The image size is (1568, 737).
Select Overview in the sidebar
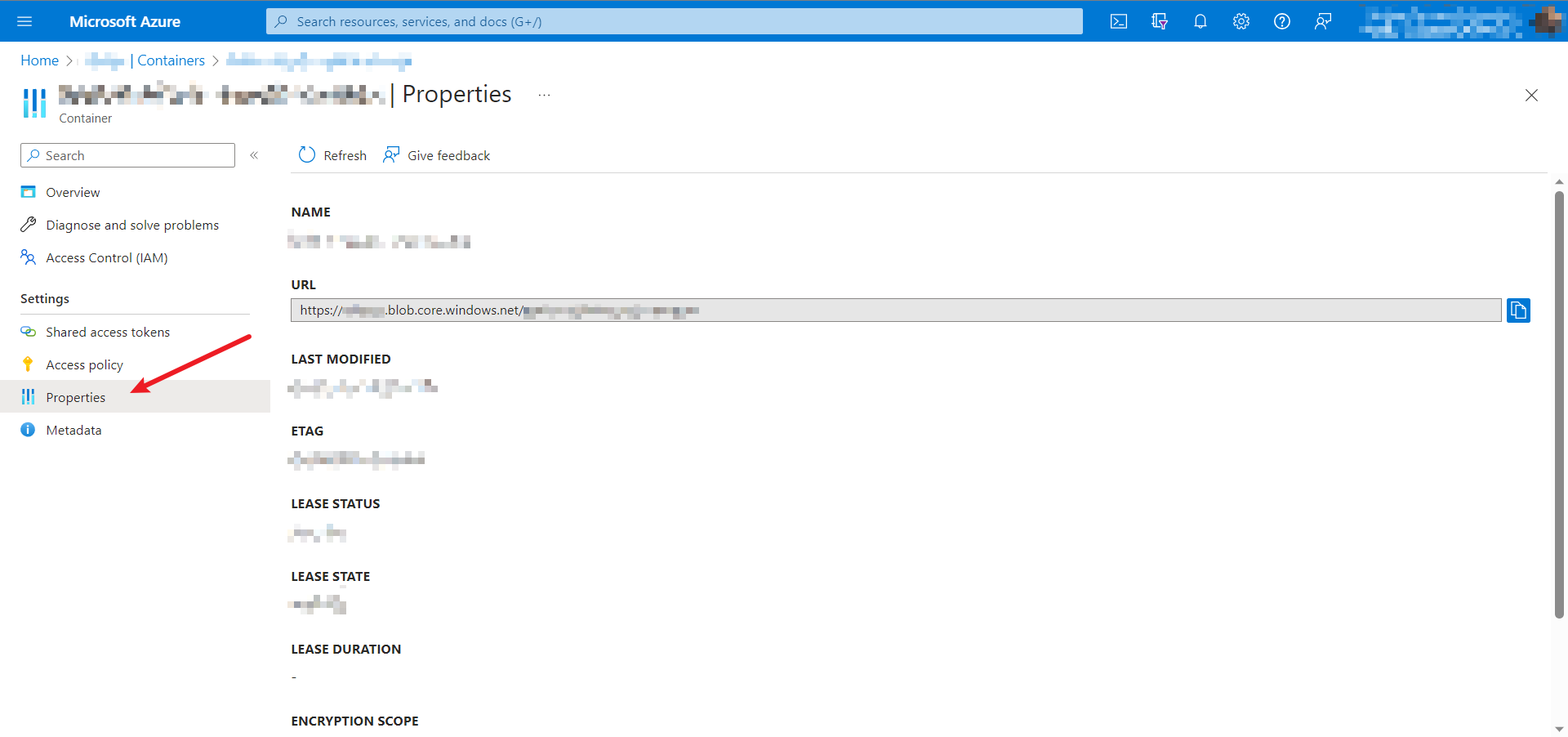click(x=73, y=193)
